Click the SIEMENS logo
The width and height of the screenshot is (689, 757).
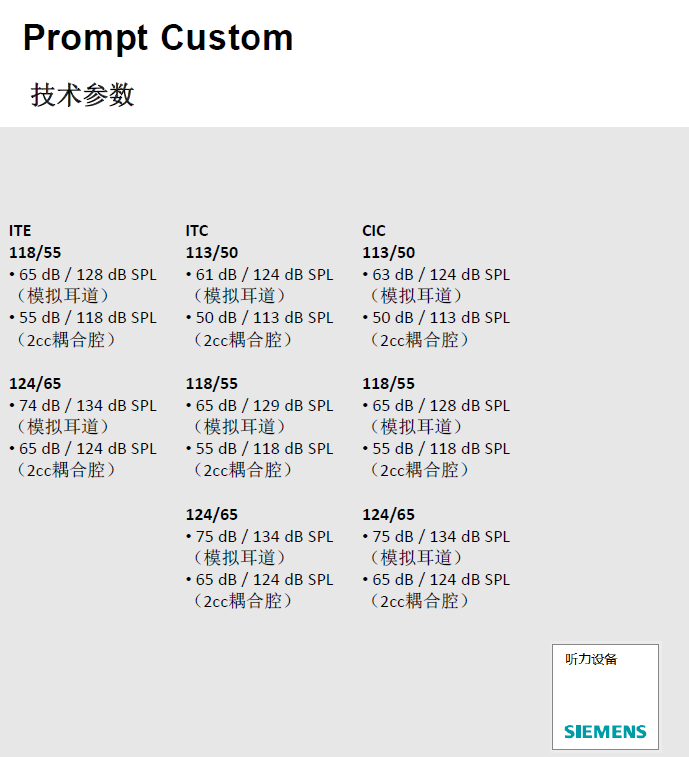tap(605, 731)
